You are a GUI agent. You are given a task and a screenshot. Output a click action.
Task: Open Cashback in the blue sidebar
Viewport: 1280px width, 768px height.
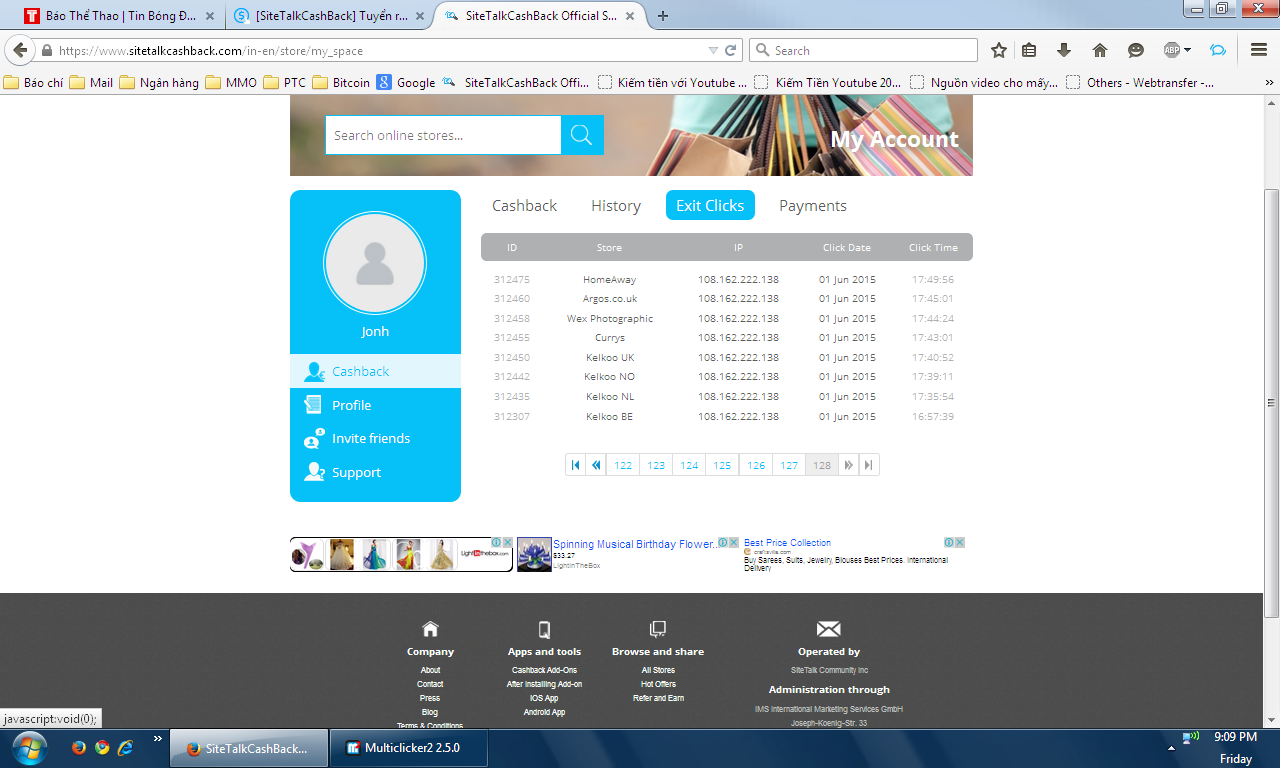(x=375, y=371)
